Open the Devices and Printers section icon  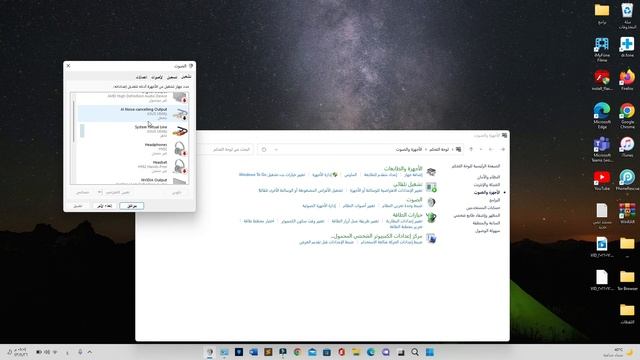pyautogui.click(x=431, y=171)
